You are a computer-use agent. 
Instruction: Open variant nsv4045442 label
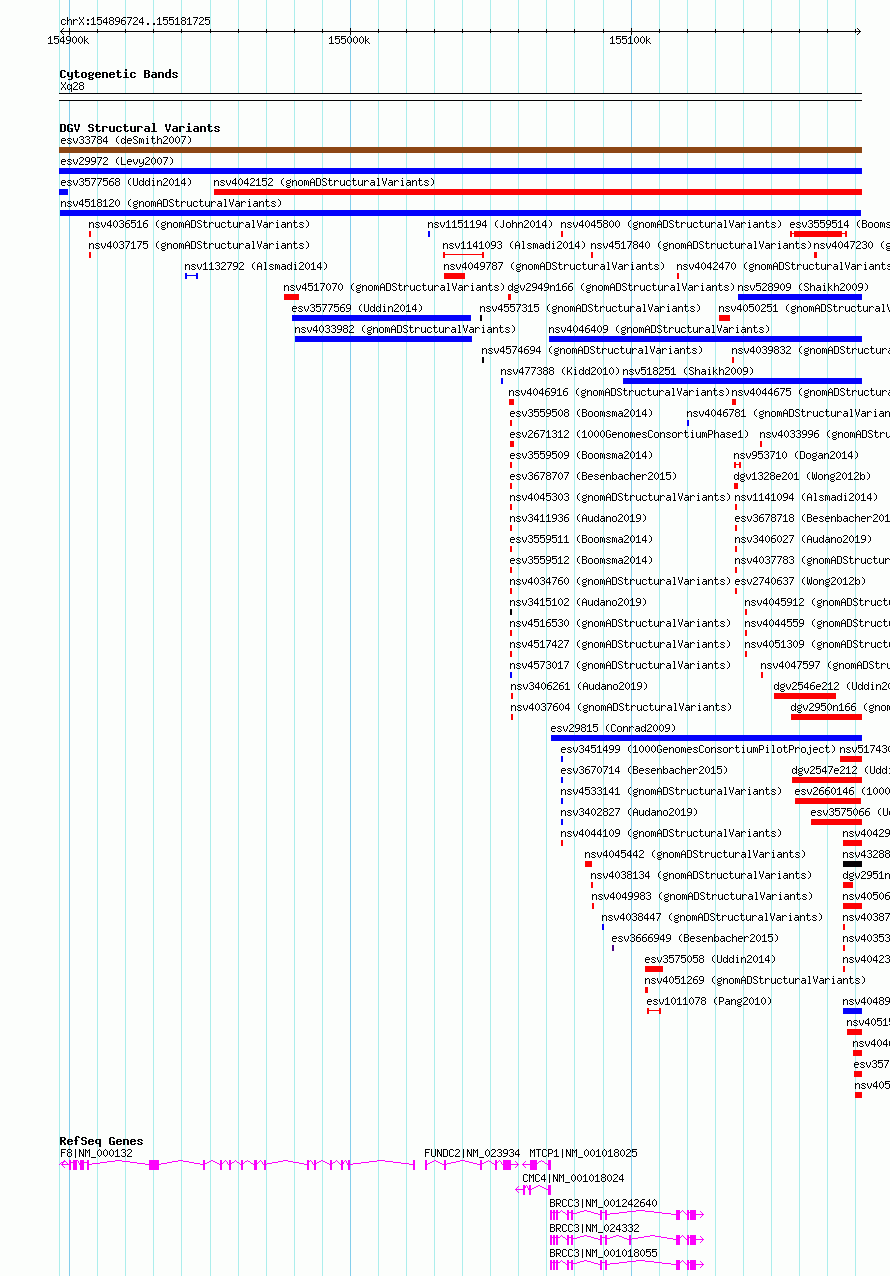tap(695, 855)
